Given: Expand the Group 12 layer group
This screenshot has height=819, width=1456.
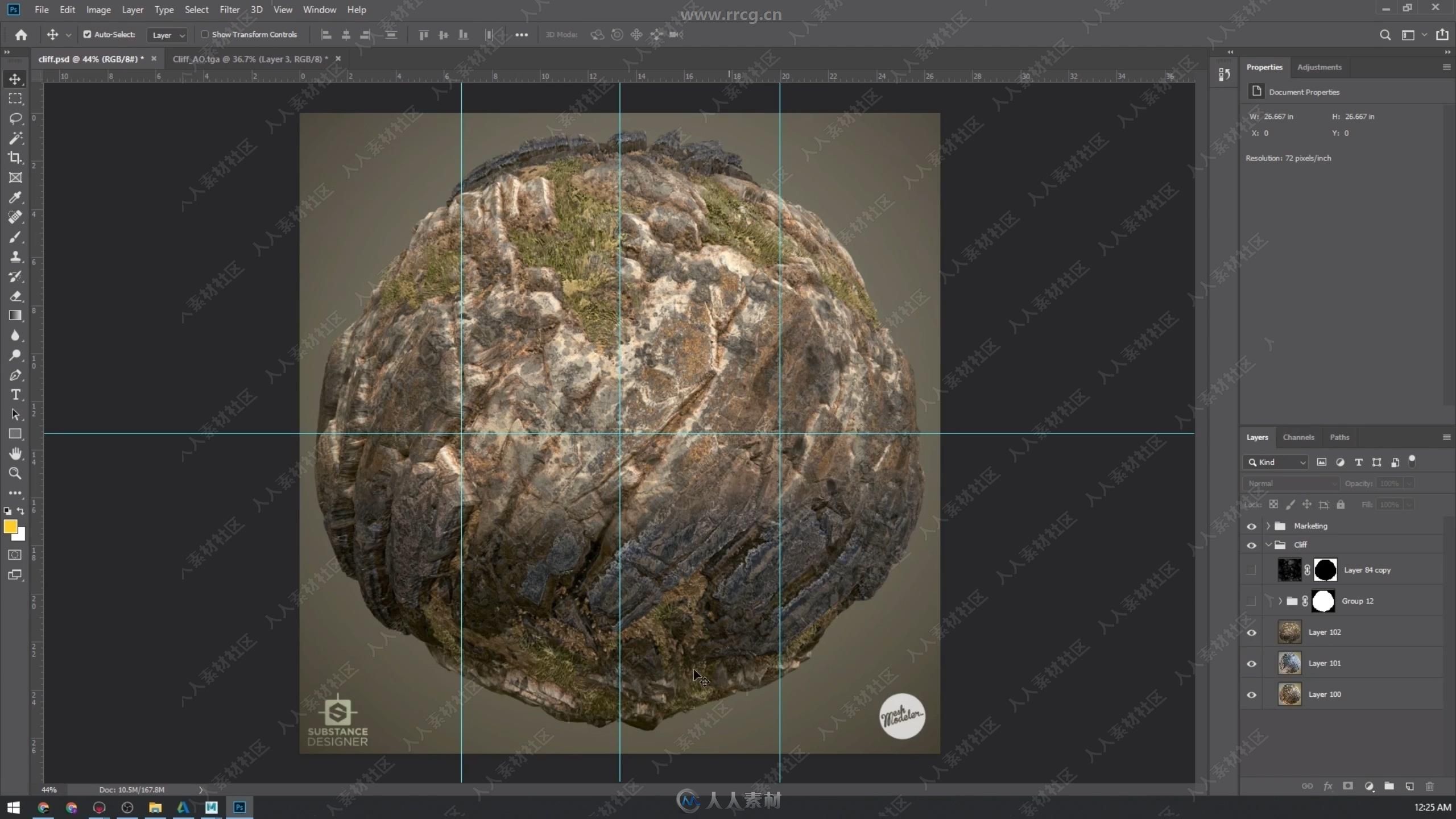Looking at the screenshot, I should [x=1280, y=600].
